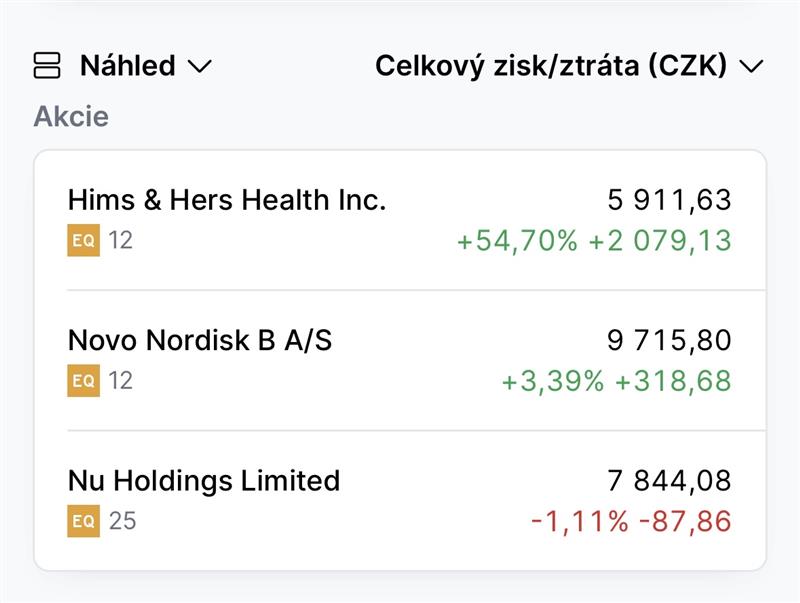Screen dimensions: 800x603
Task: Click the Akcie section header
Action: coord(71,116)
